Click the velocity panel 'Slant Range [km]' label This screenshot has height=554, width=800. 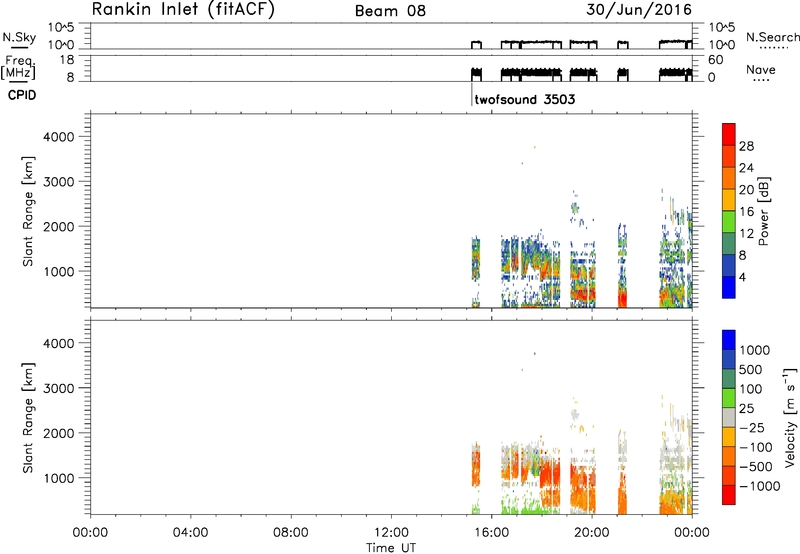[28, 418]
